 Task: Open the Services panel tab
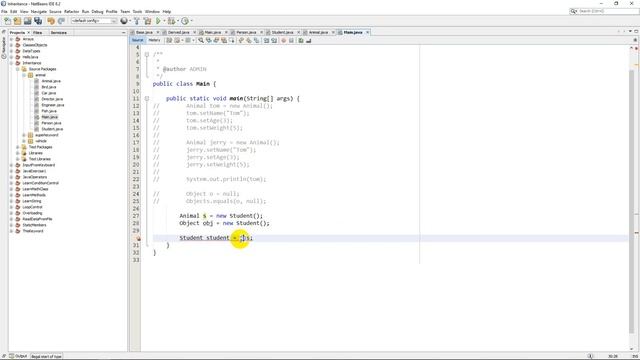point(59,33)
